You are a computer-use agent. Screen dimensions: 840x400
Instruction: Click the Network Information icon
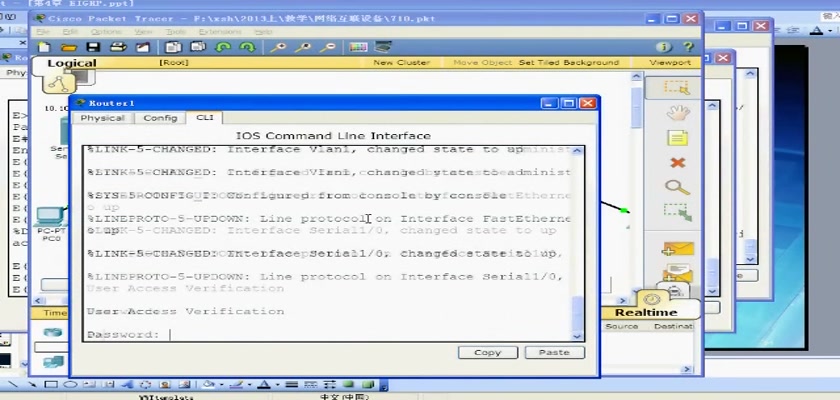(x=663, y=47)
